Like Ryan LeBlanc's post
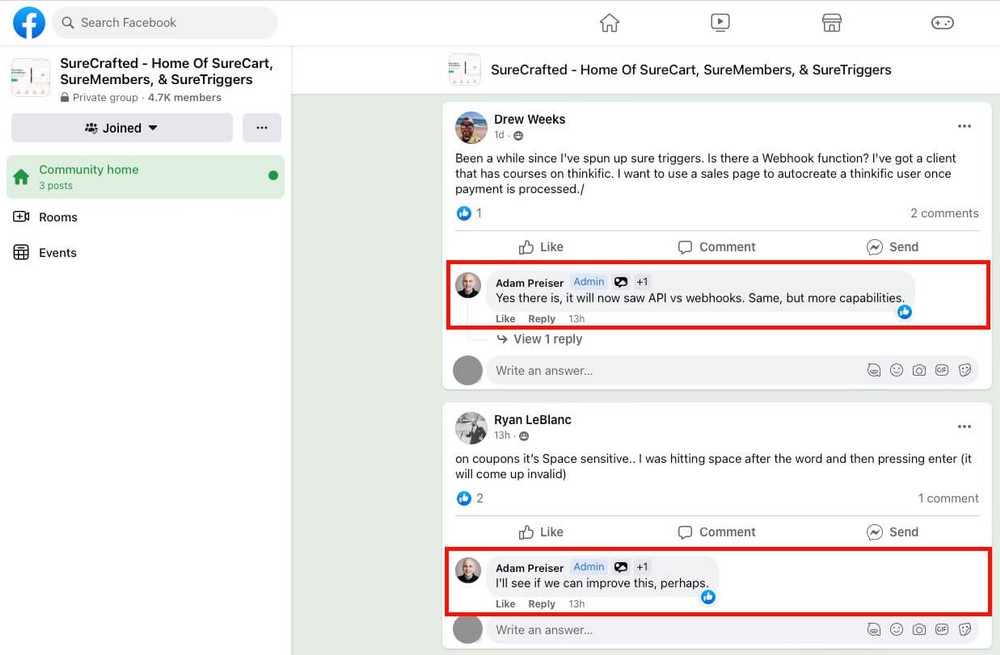 pyautogui.click(x=541, y=532)
